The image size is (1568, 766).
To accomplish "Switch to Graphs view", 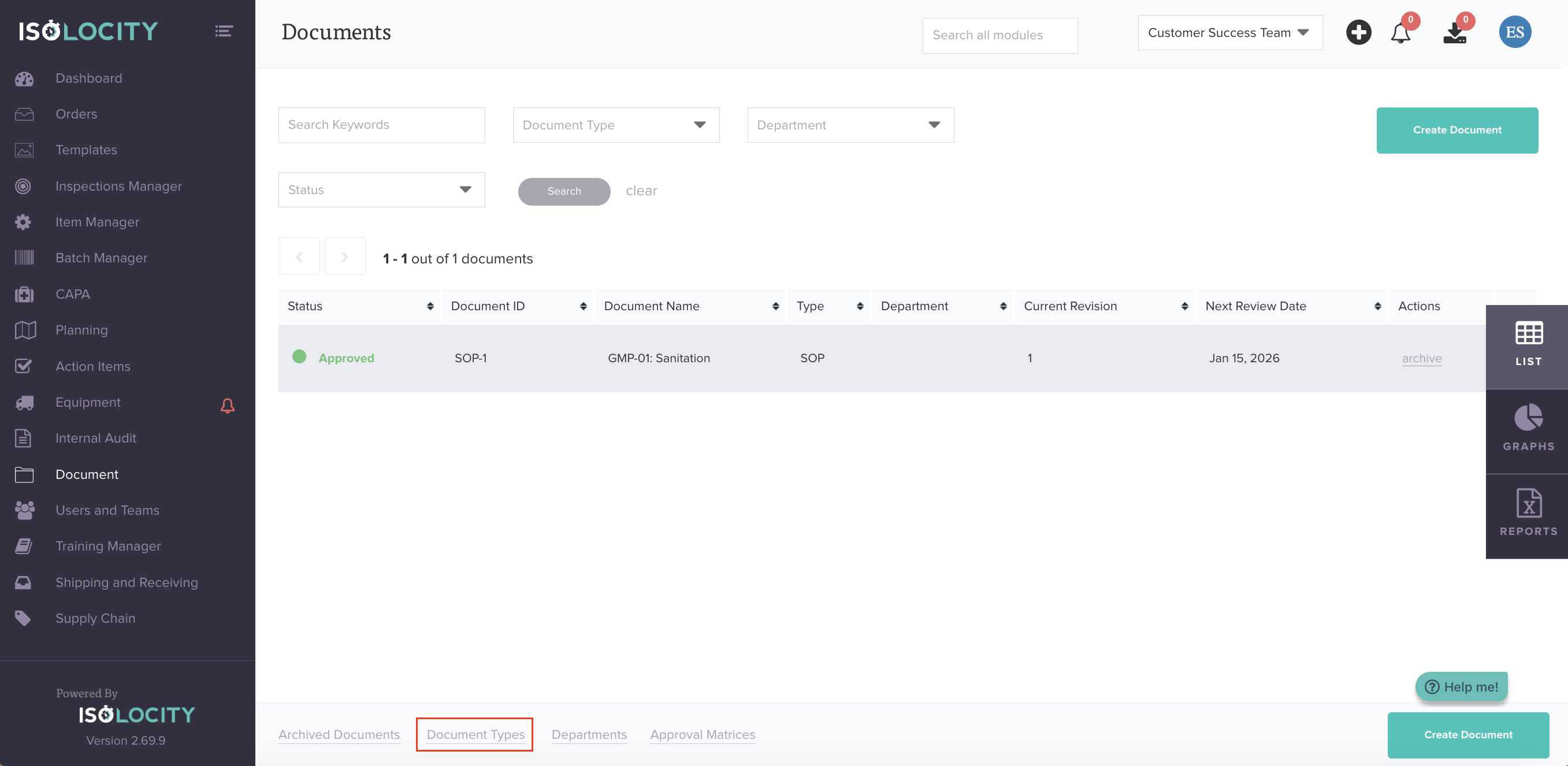I will (x=1527, y=427).
